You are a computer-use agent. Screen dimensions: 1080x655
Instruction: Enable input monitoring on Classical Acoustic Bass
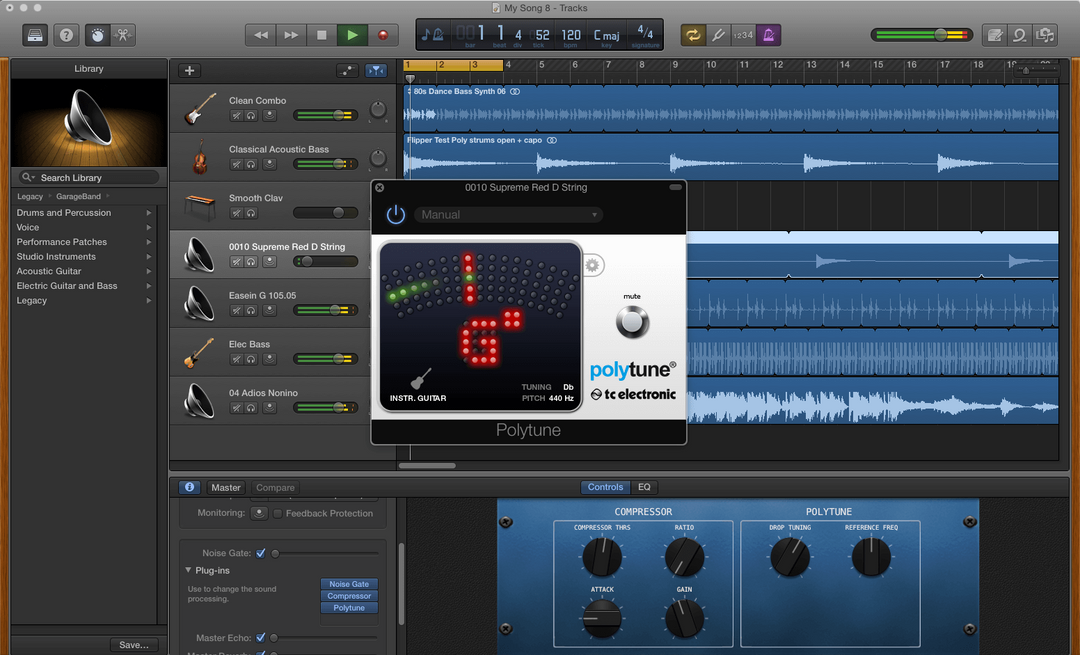(x=269, y=164)
